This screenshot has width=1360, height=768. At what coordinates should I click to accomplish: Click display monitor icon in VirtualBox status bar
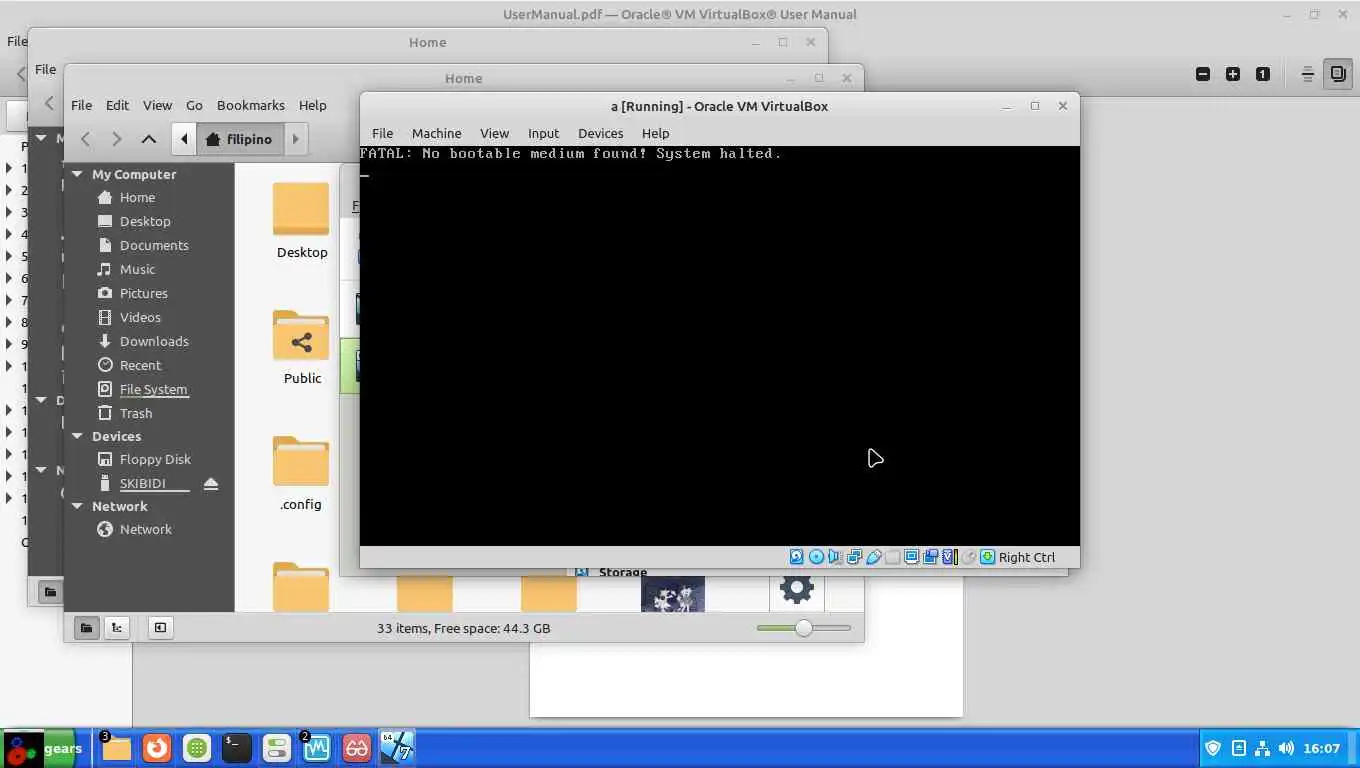pos(911,557)
